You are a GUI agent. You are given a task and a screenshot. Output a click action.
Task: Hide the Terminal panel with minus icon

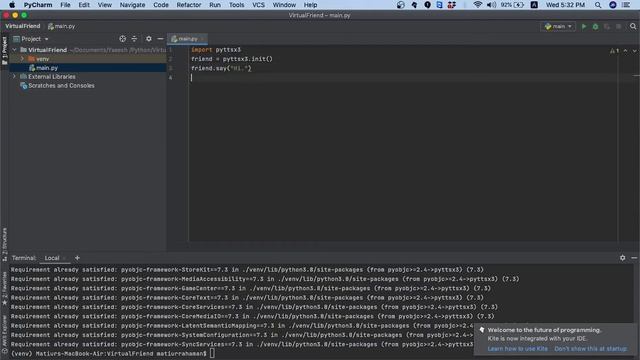(634, 258)
